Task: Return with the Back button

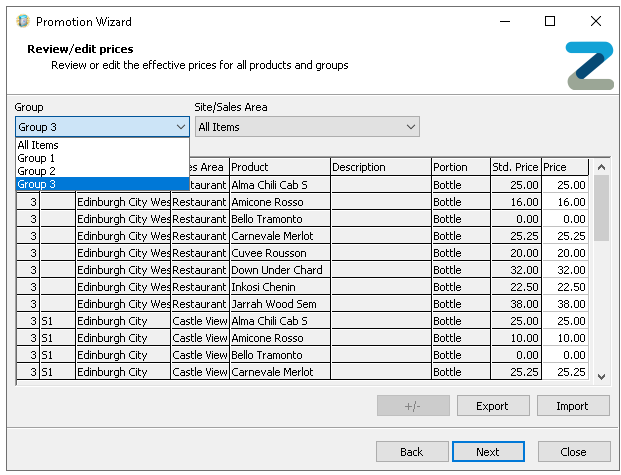Action: [x=411, y=452]
